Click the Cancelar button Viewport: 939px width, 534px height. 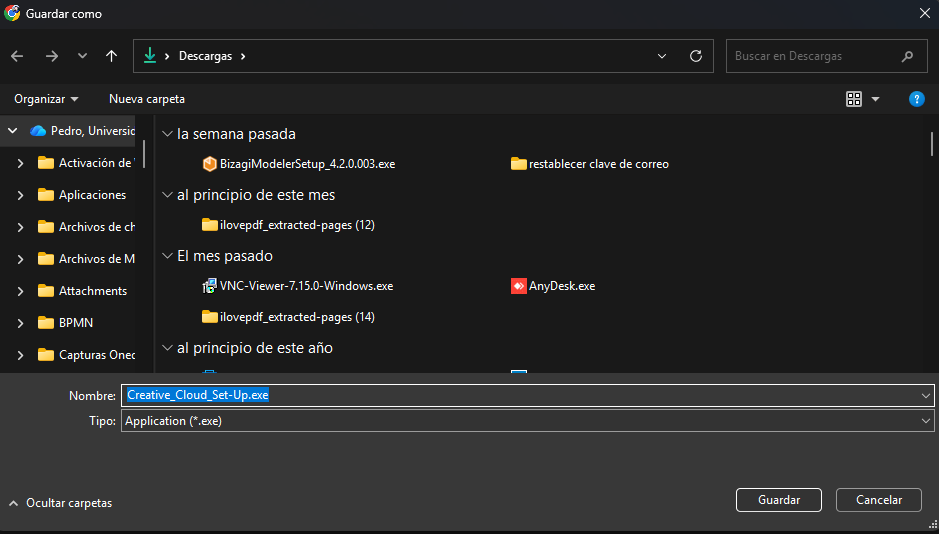(879, 500)
